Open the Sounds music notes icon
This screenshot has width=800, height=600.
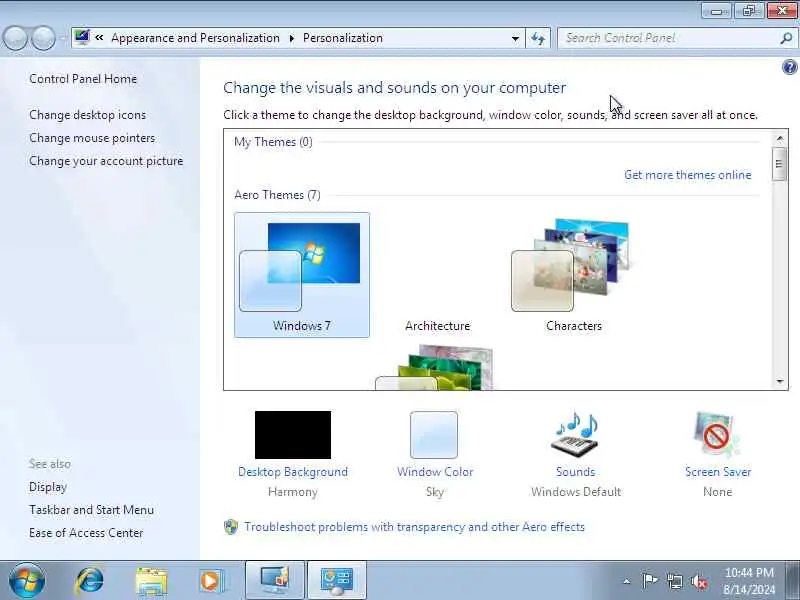576,433
